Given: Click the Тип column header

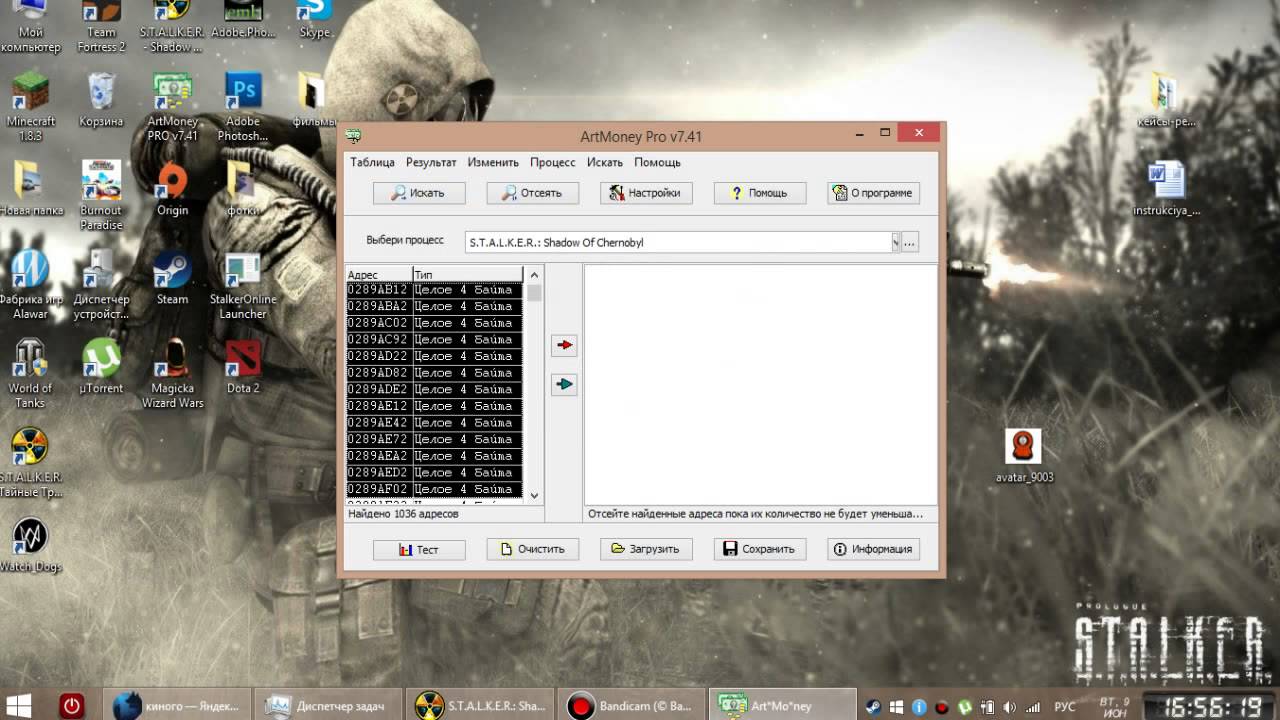Looking at the screenshot, I should coord(468,274).
